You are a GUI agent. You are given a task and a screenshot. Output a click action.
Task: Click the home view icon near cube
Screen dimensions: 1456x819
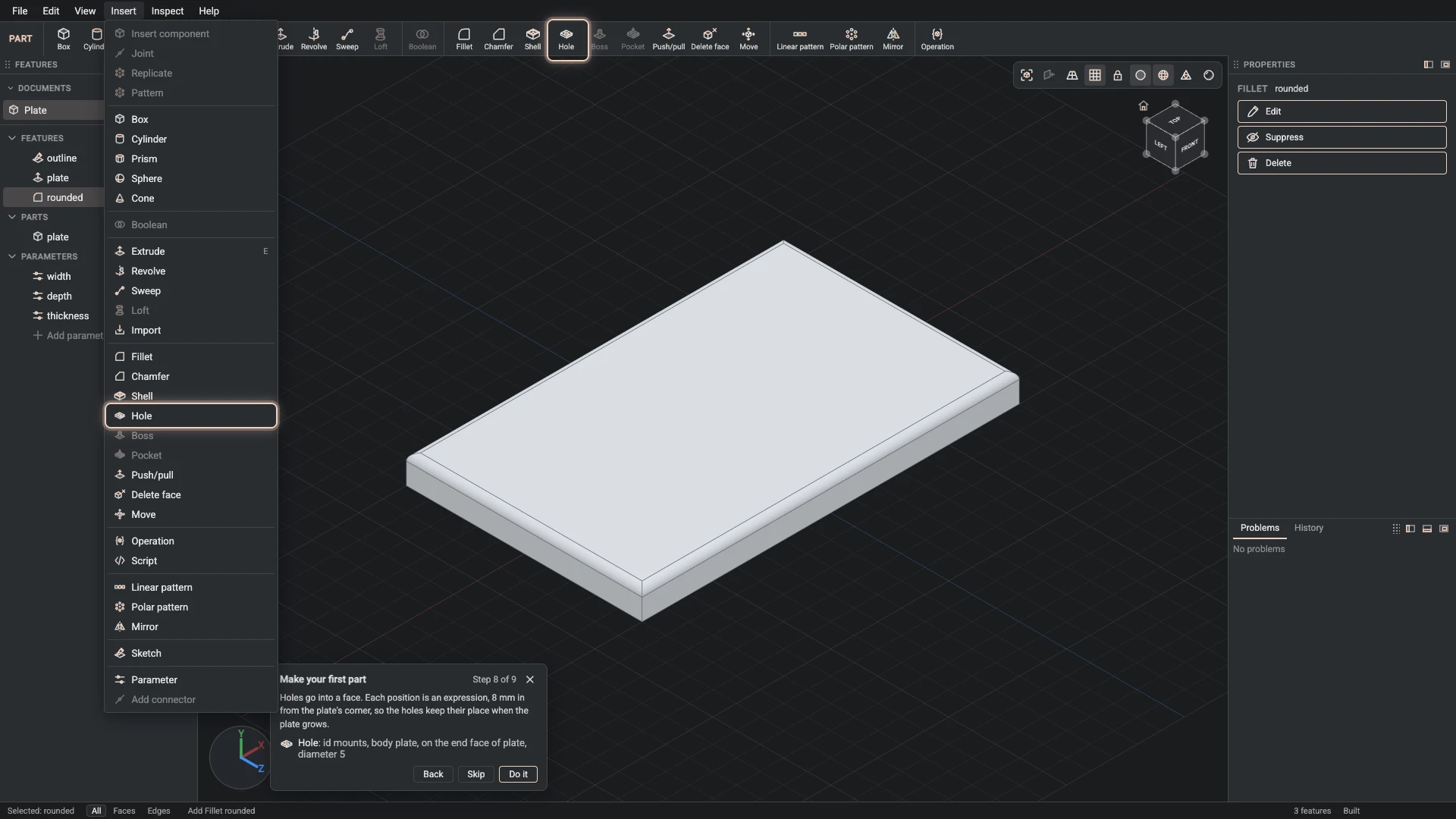1143,105
